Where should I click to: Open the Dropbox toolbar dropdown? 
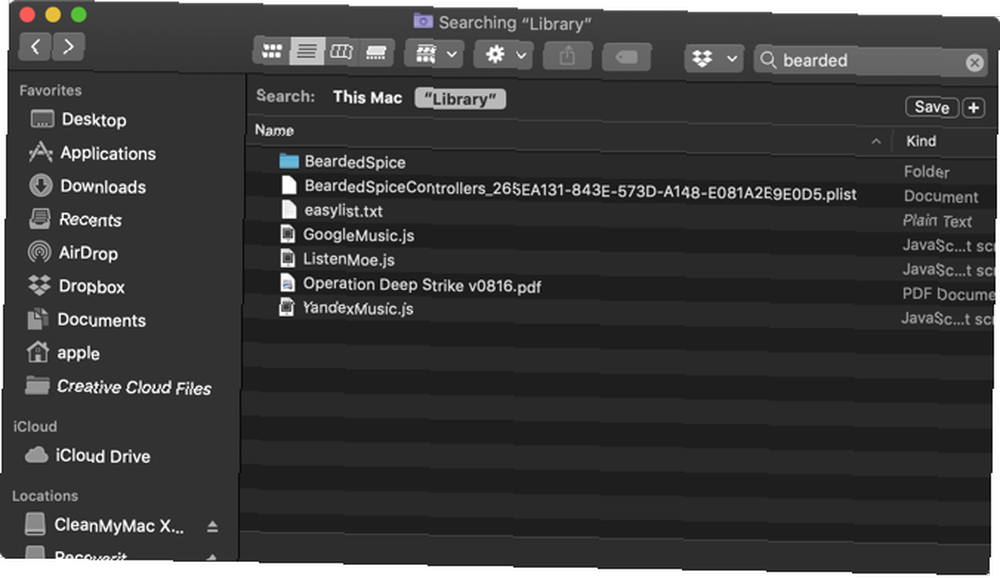714,59
